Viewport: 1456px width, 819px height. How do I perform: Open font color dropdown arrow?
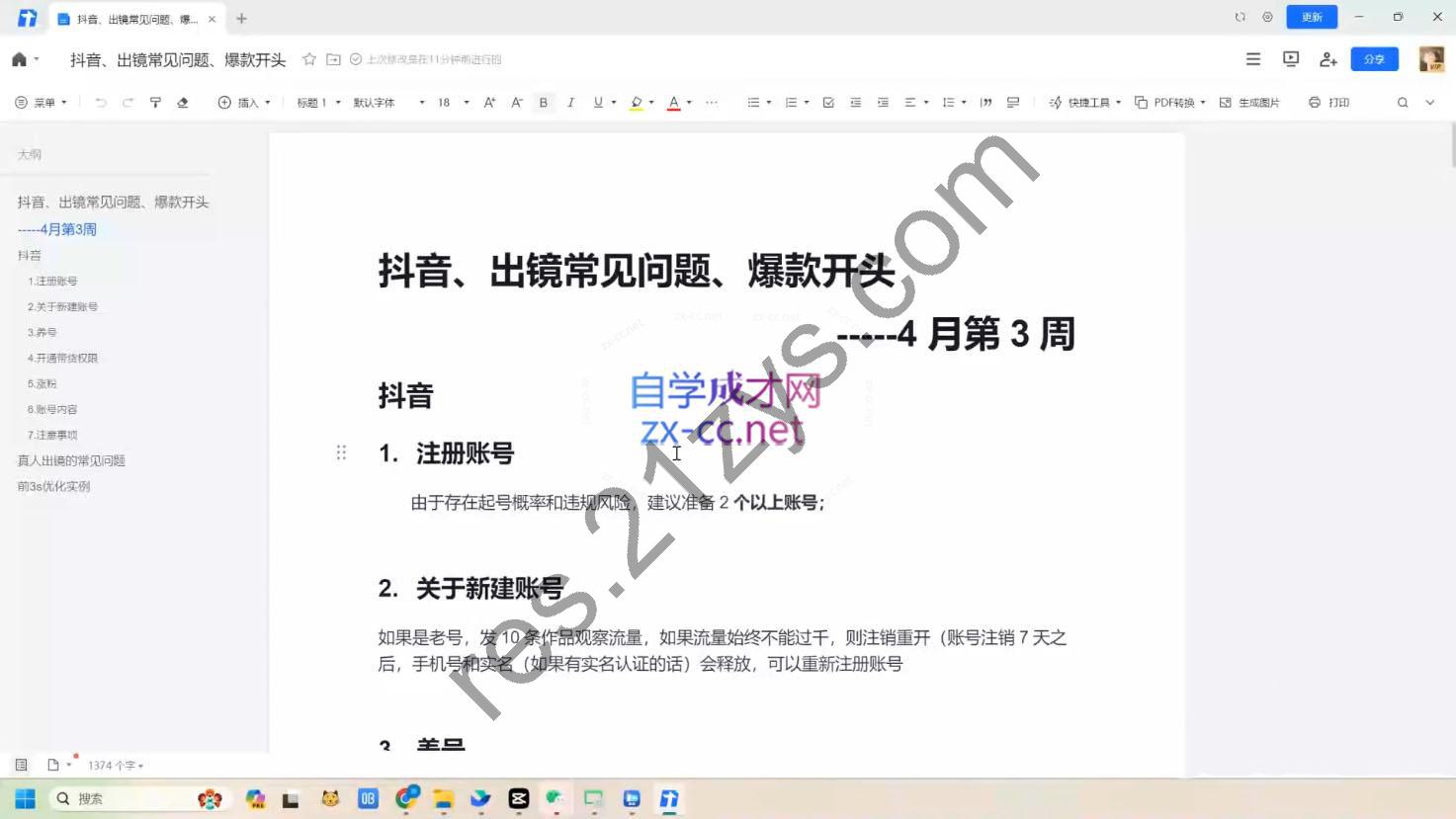pyautogui.click(x=689, y=103)
